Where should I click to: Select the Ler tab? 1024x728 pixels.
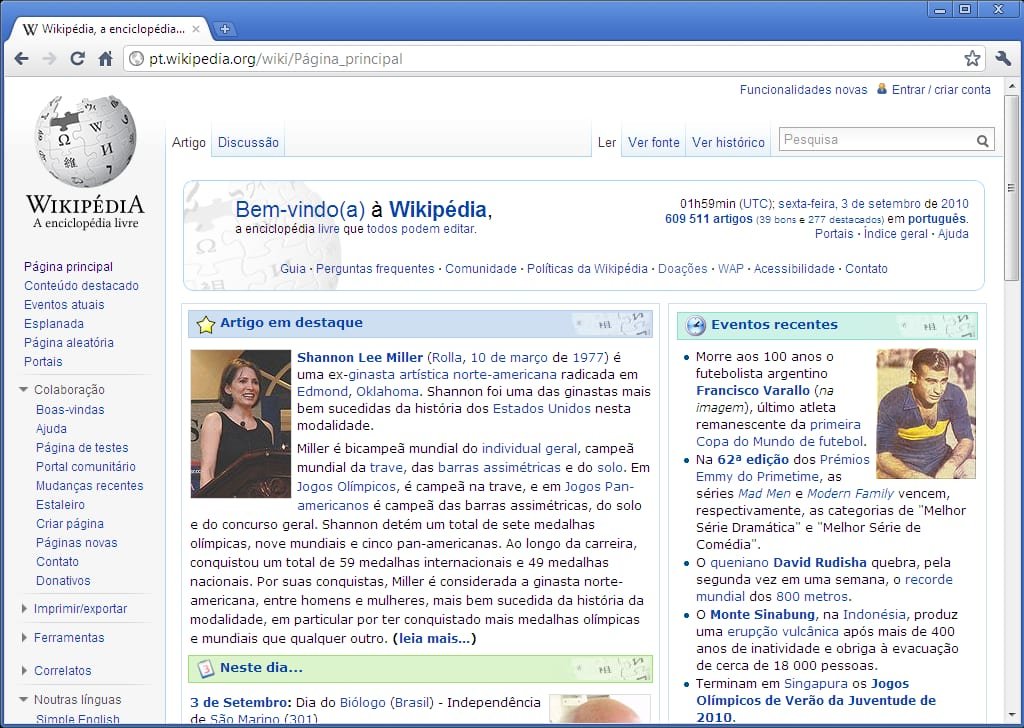click(607, 142)
